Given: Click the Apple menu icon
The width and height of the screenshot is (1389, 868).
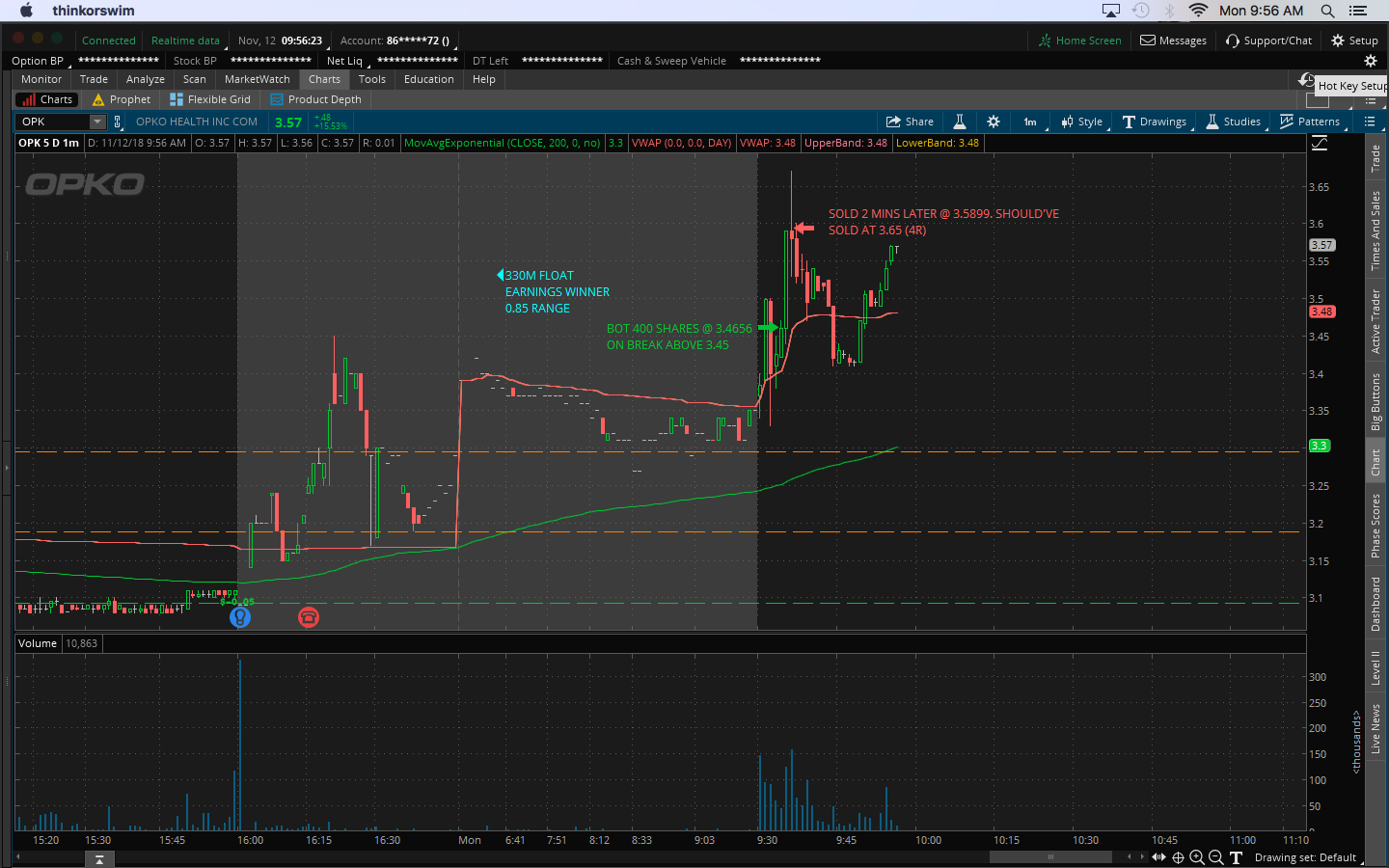Looking at the screenshot, I should coord(26,11).
